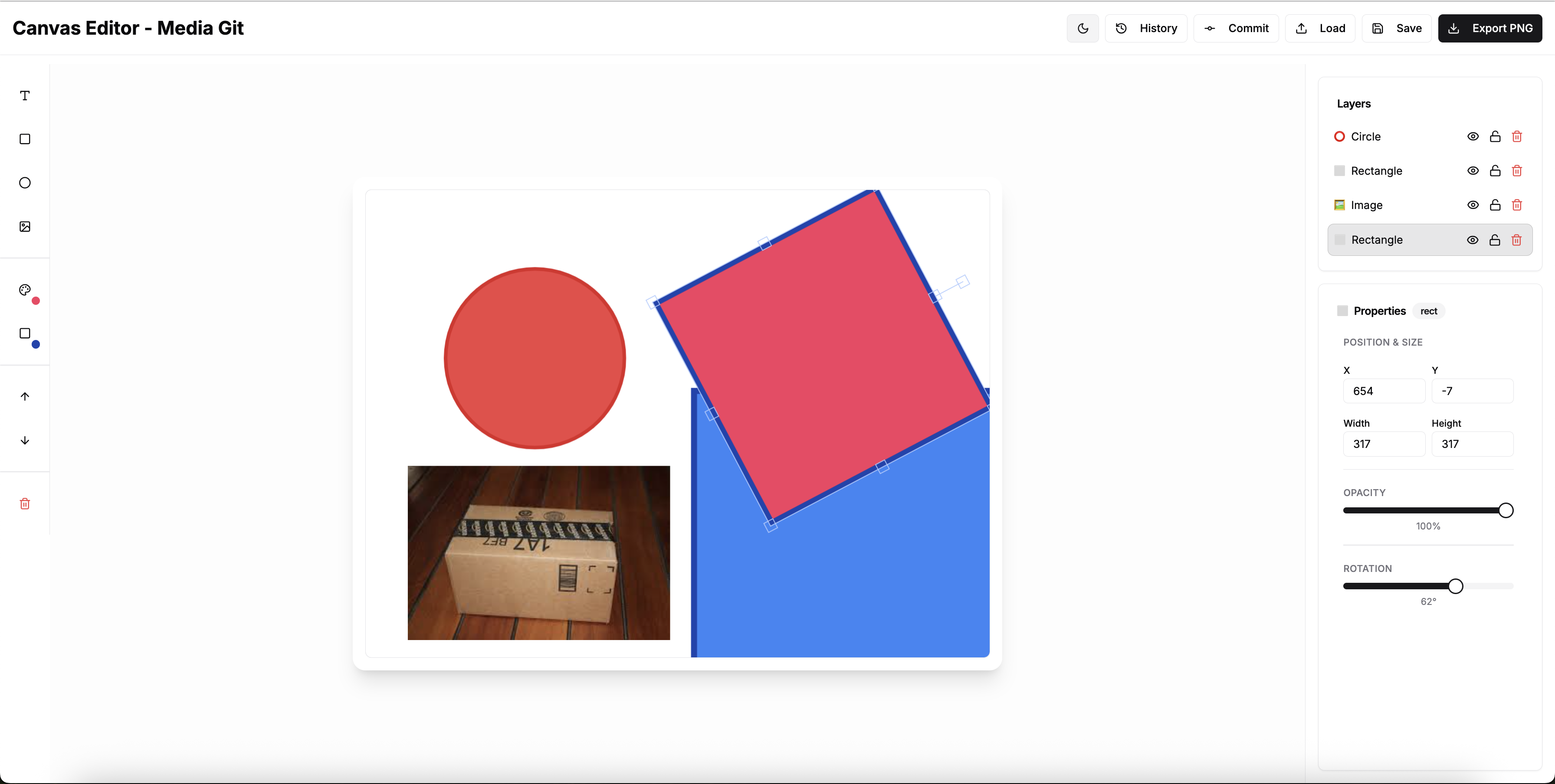This screenshot has width=1555, height=784.
Task: Click the Commit button
Action: click(x=1236, y=28)
